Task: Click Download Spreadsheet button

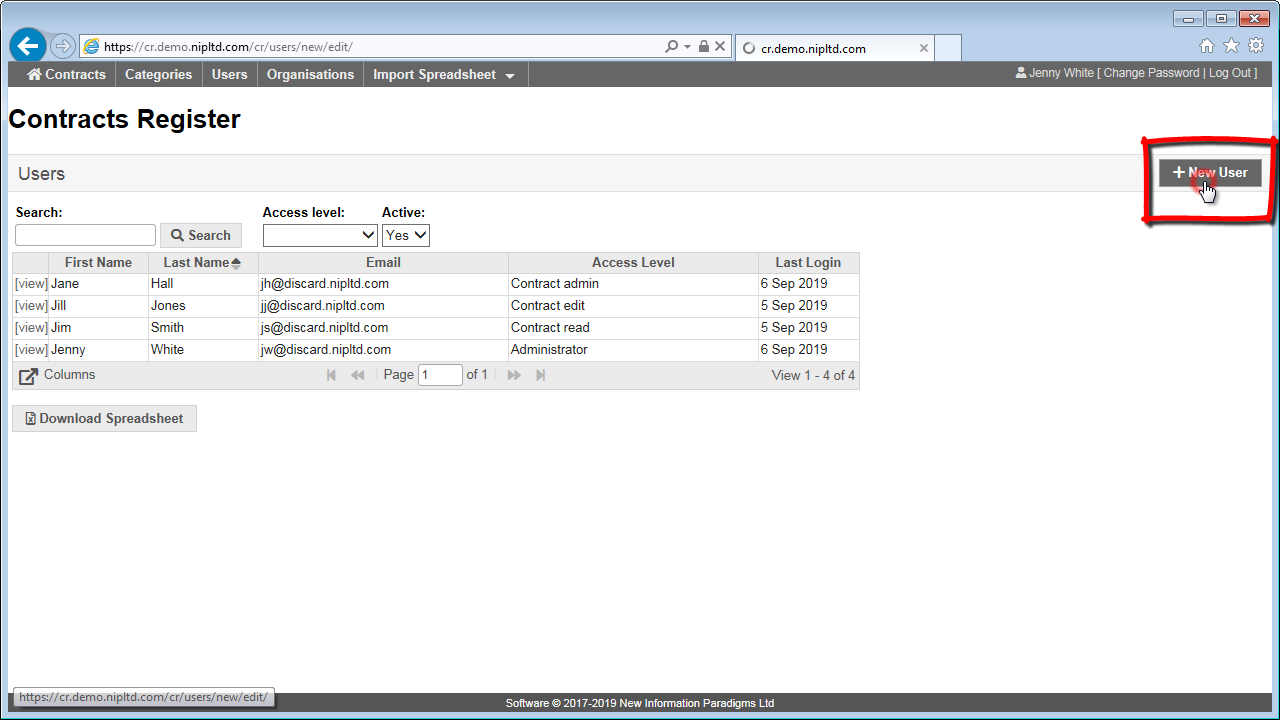Action: (x=104, y=418)
